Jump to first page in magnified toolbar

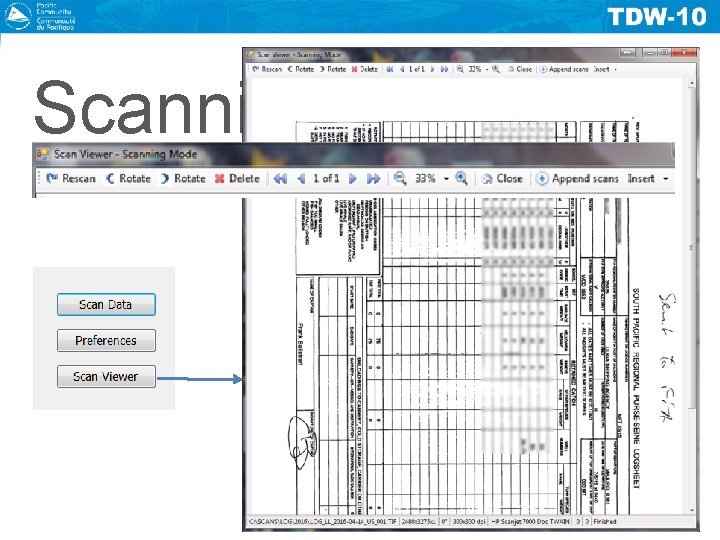coord(280,179)
